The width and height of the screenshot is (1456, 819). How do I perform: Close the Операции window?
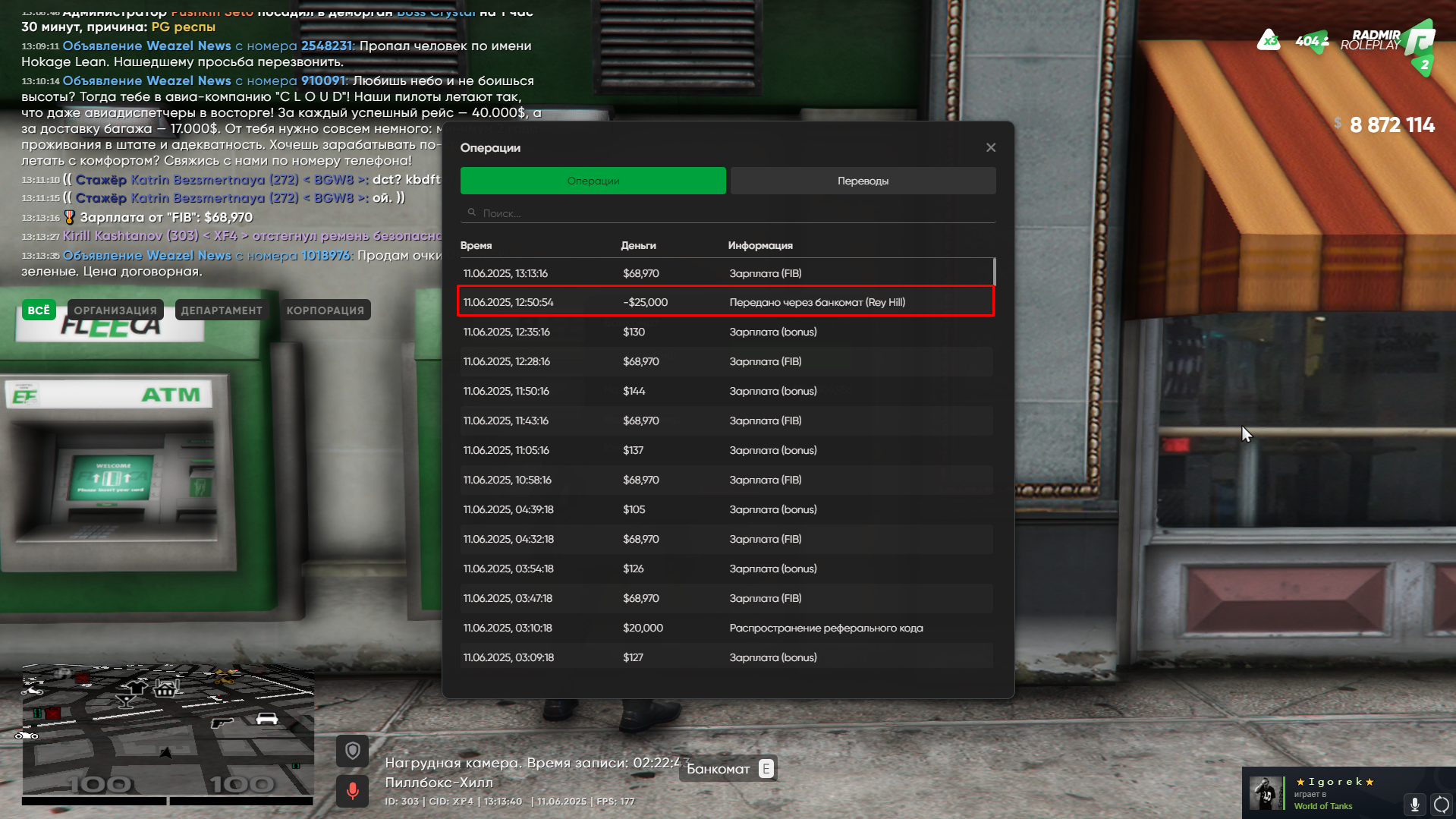991,147
